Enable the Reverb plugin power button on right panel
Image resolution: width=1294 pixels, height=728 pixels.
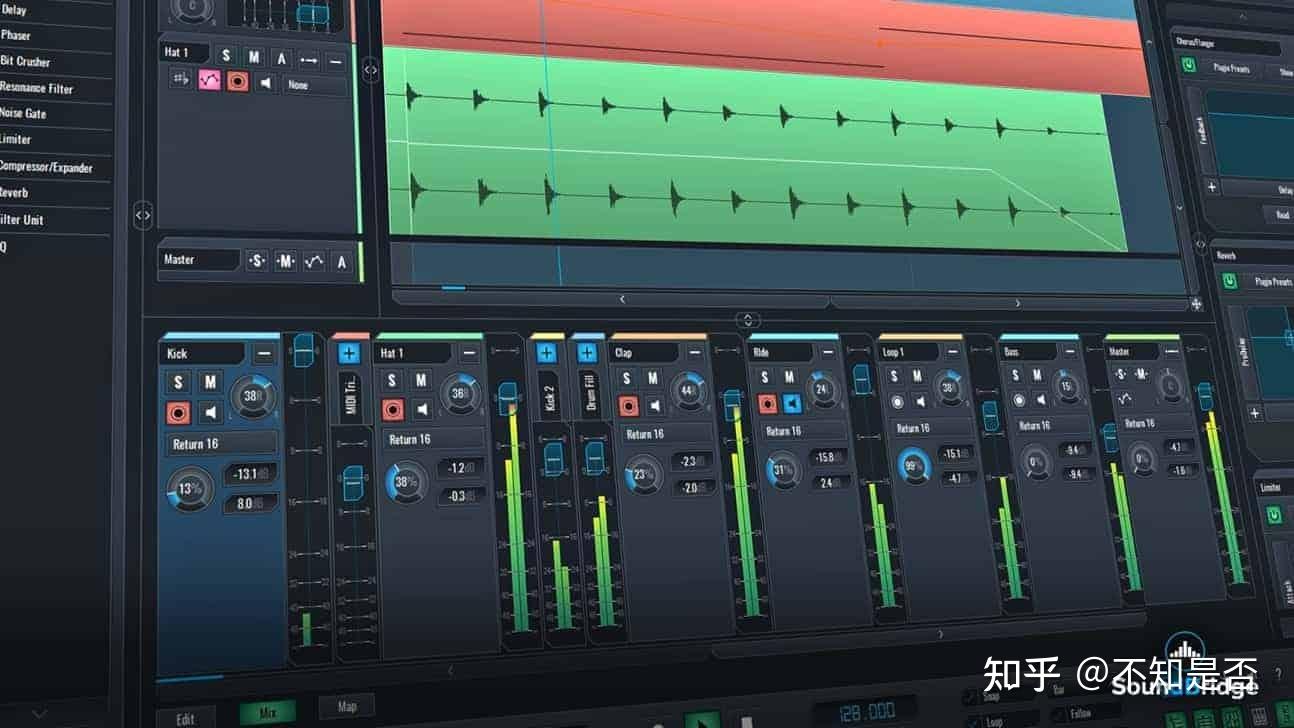[x=1228, y=281]
